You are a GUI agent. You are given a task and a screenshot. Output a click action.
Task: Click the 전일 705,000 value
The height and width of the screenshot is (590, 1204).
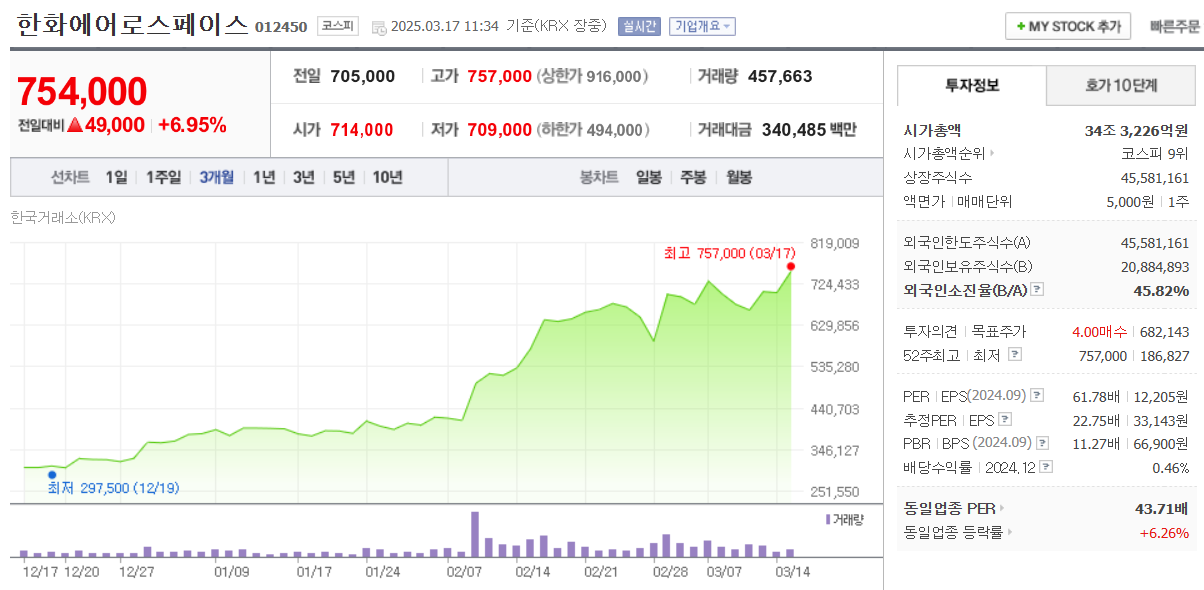click(x=362, y=76)
